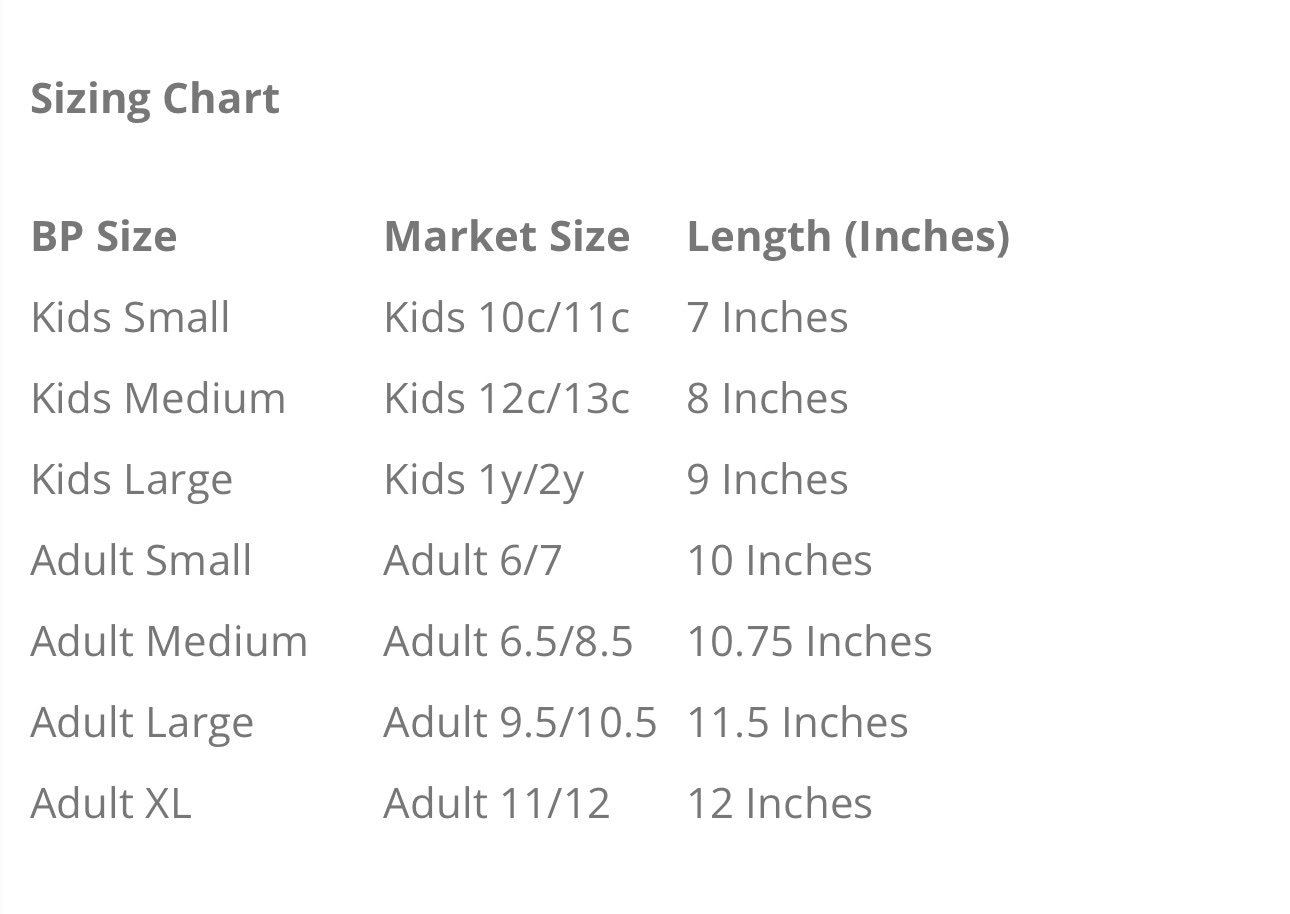Select the Kids 10c/11c market size
This screenshot has width=1290, height=914.
507,317
